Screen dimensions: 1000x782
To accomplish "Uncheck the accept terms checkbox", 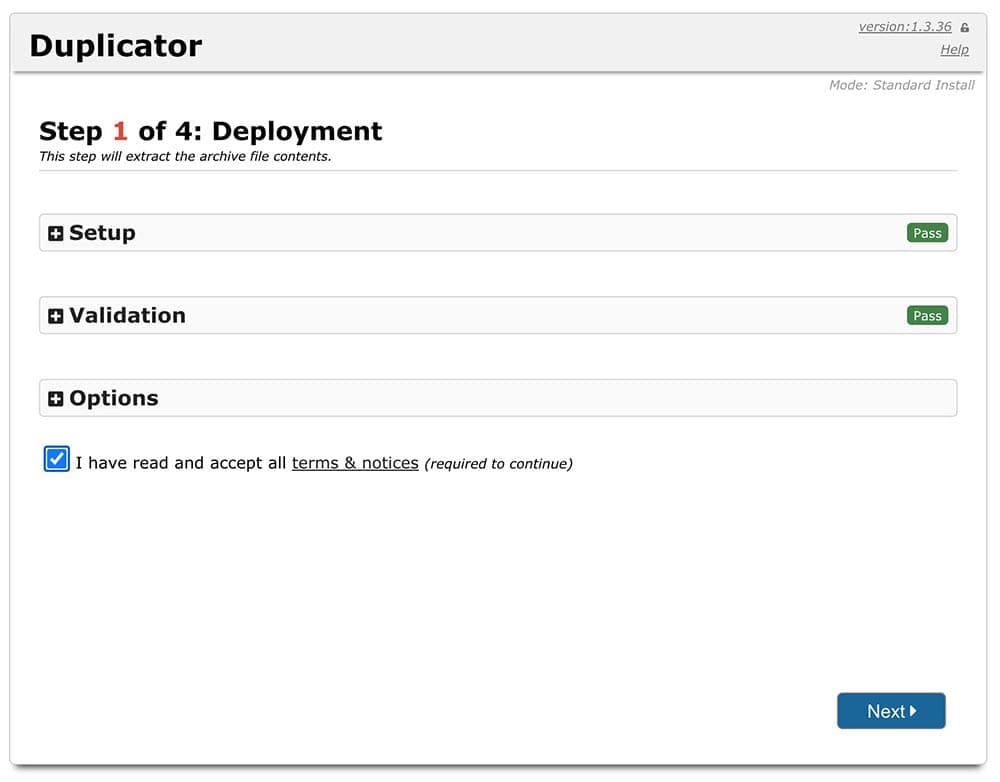I will pos(56,459).
